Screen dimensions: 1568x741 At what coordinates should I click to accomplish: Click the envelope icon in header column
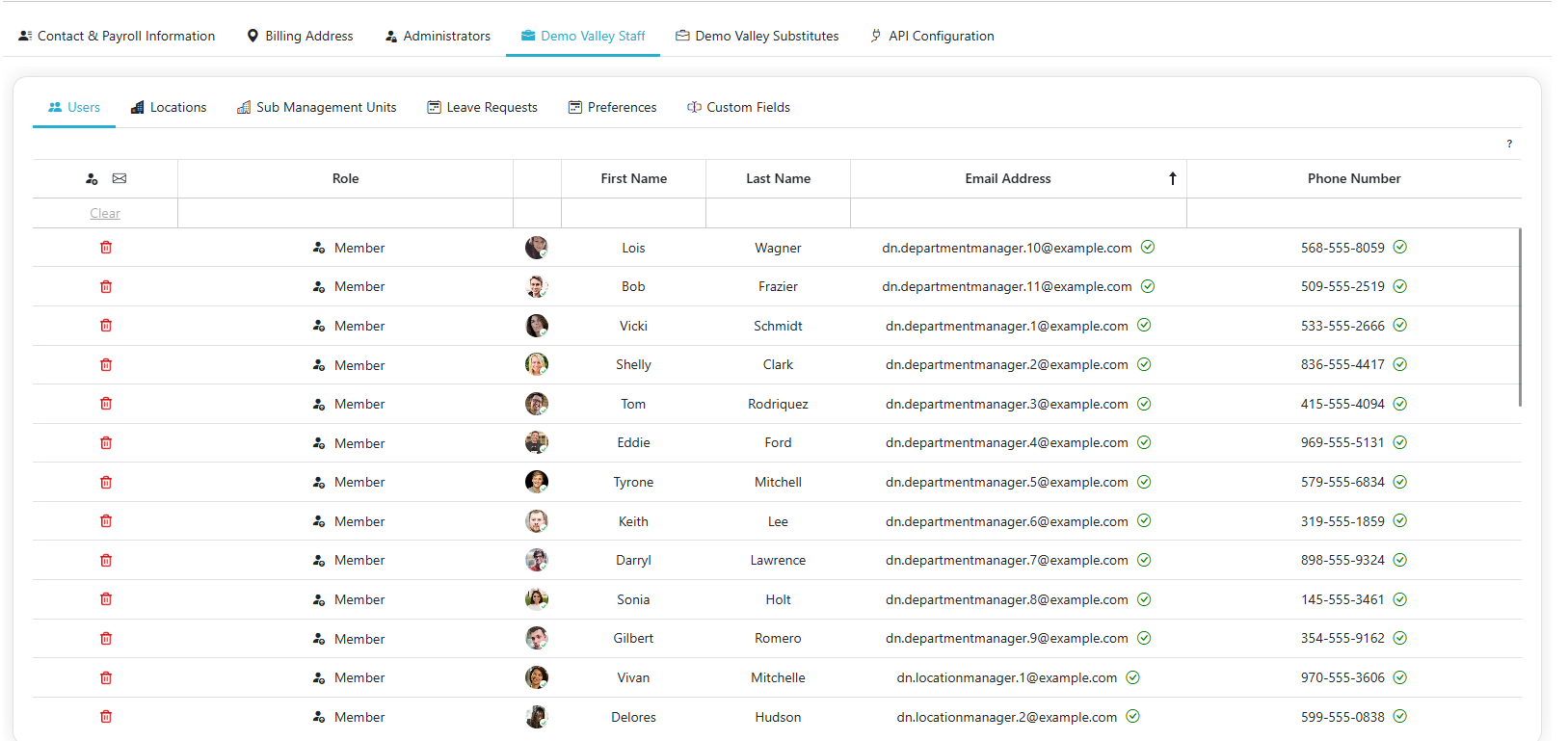120,178
